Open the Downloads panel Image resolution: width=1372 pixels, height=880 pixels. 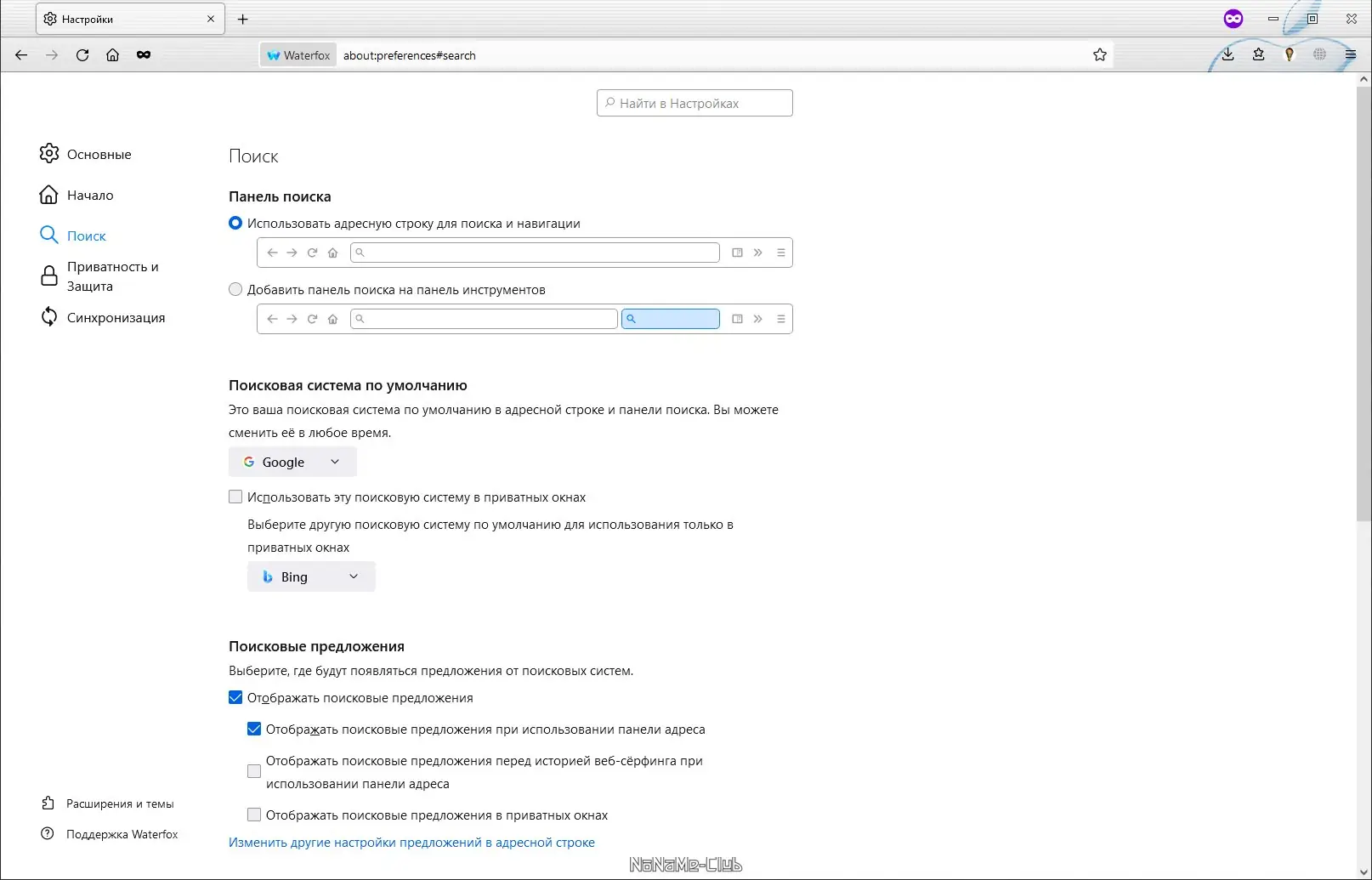tap(1227, 54)
